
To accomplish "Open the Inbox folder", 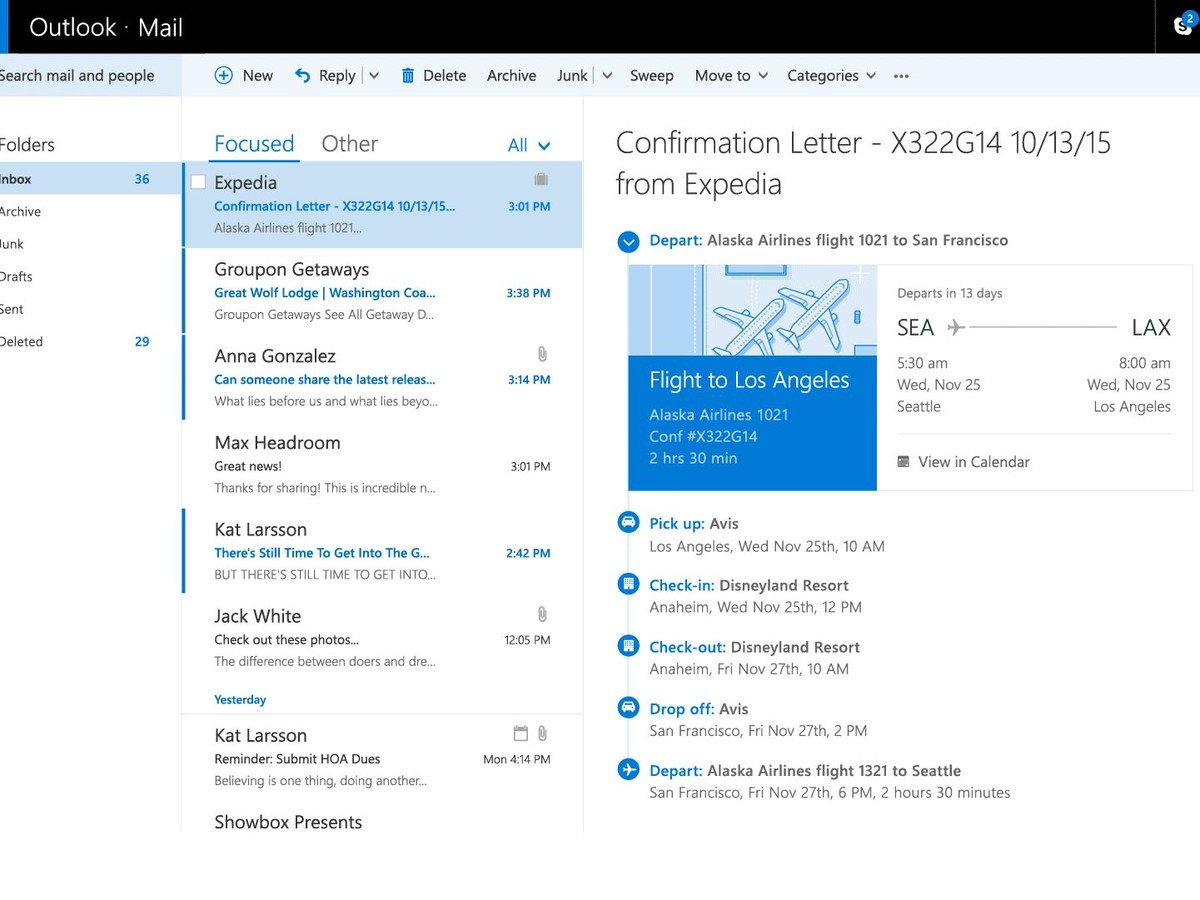I will click(x=88, y=180).
